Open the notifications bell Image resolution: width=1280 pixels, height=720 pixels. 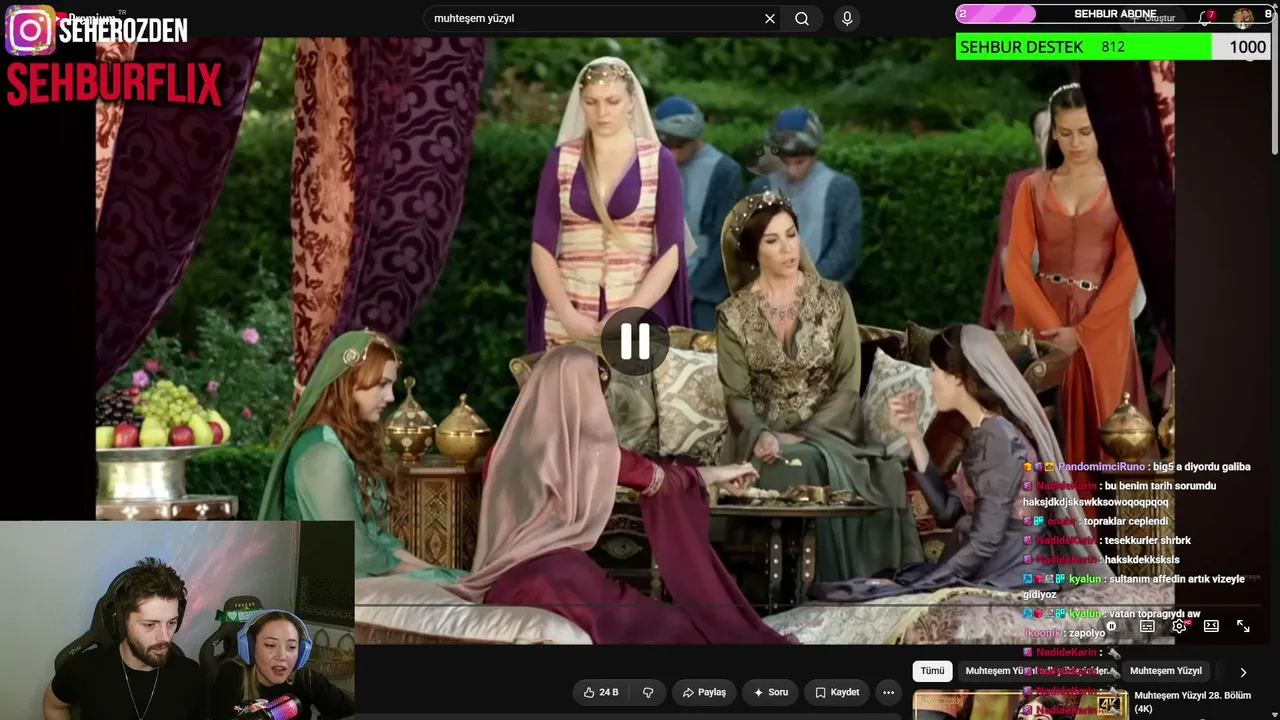[1206, 18]
